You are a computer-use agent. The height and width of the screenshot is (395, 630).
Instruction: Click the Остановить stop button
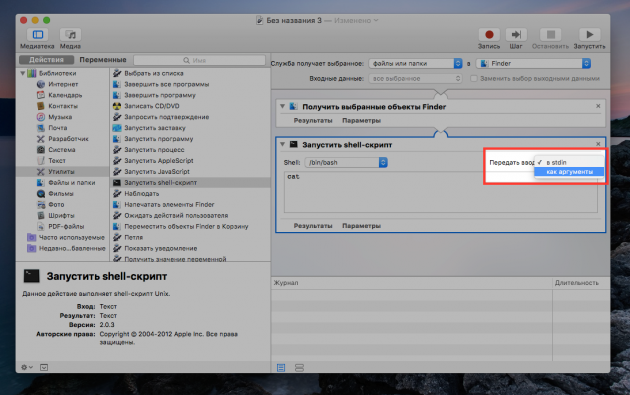(x=550, y=35)
